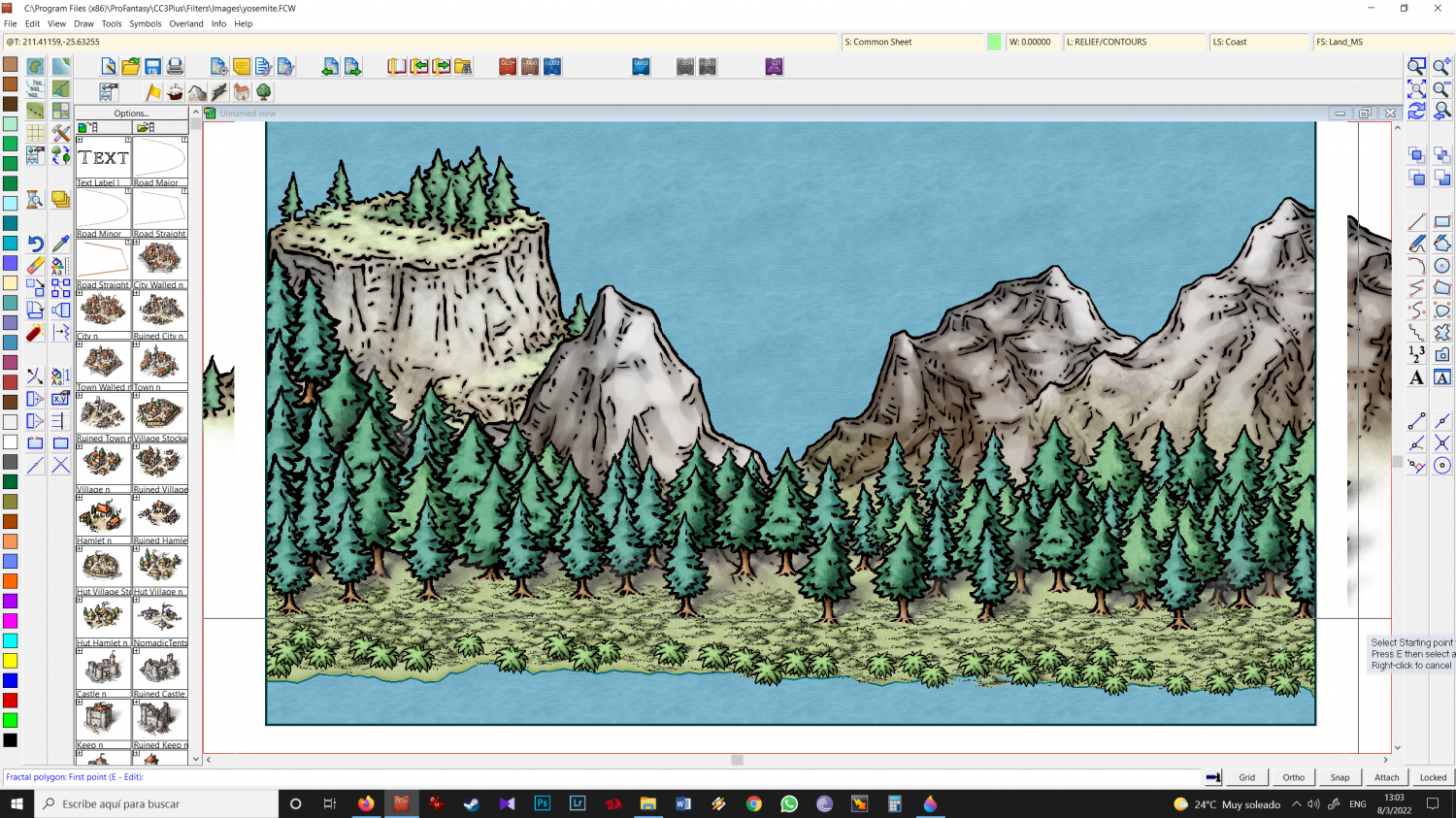Click the Zoom In plus magnifier icon

1442,66
